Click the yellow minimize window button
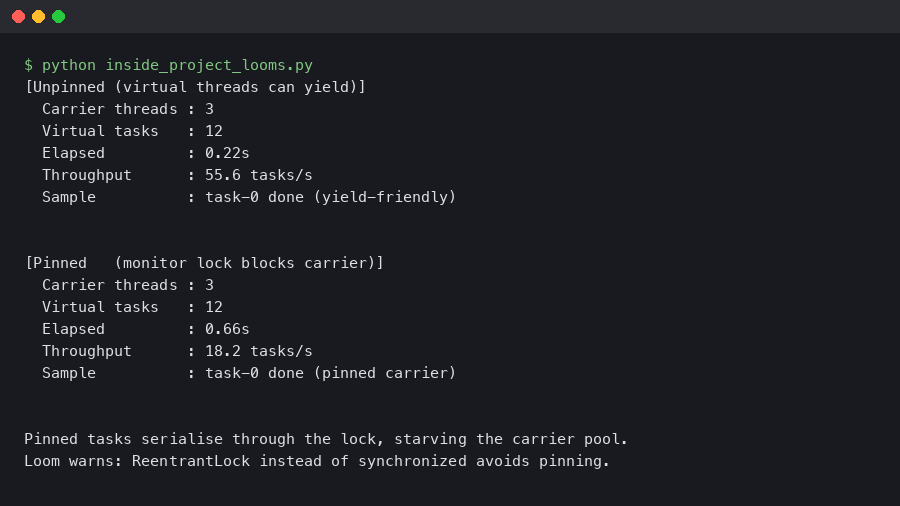The image size is (900, 506). tap(38, 16)
